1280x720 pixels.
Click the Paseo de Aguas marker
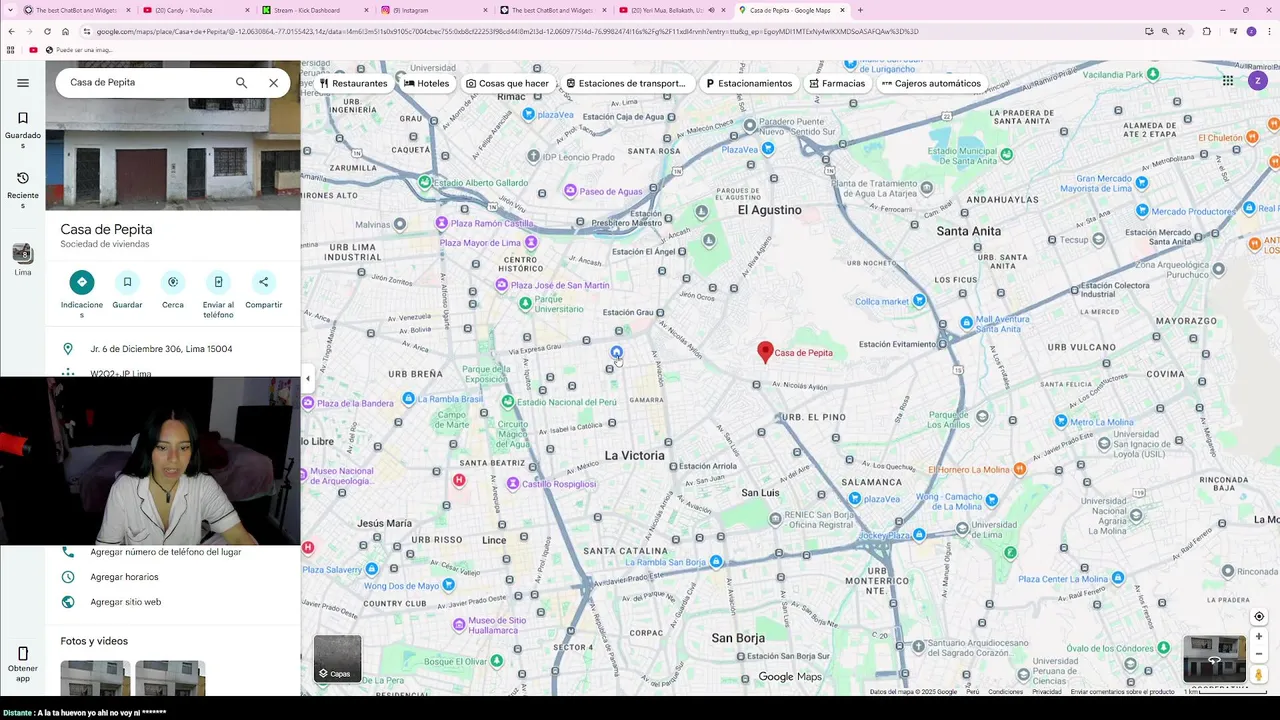coord(570,191)
